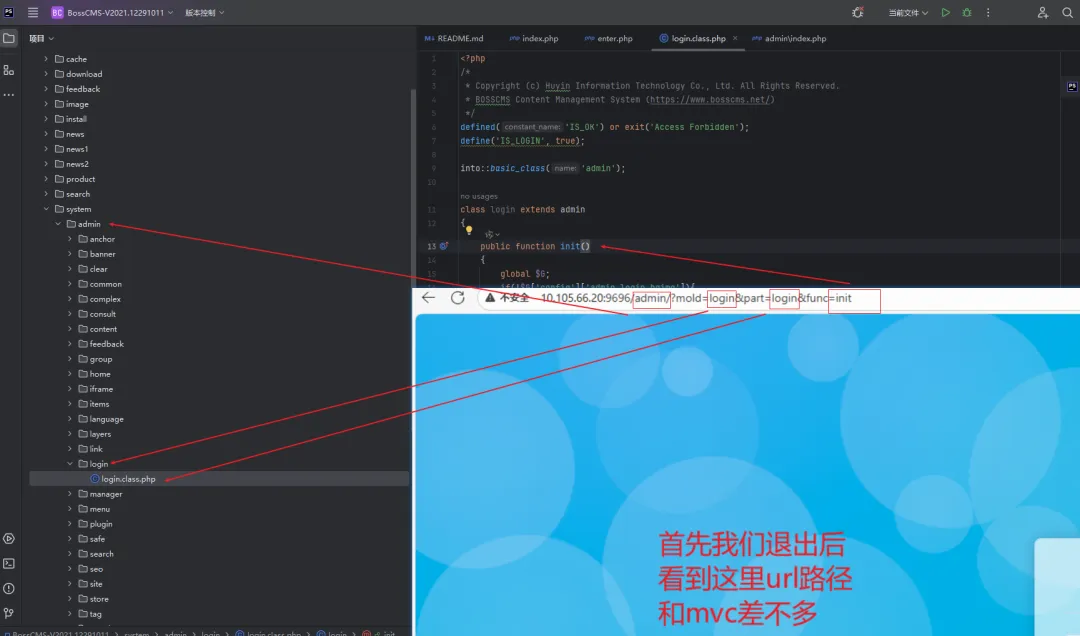
Task: Expand the language folder
Action: tap(70, 419)
